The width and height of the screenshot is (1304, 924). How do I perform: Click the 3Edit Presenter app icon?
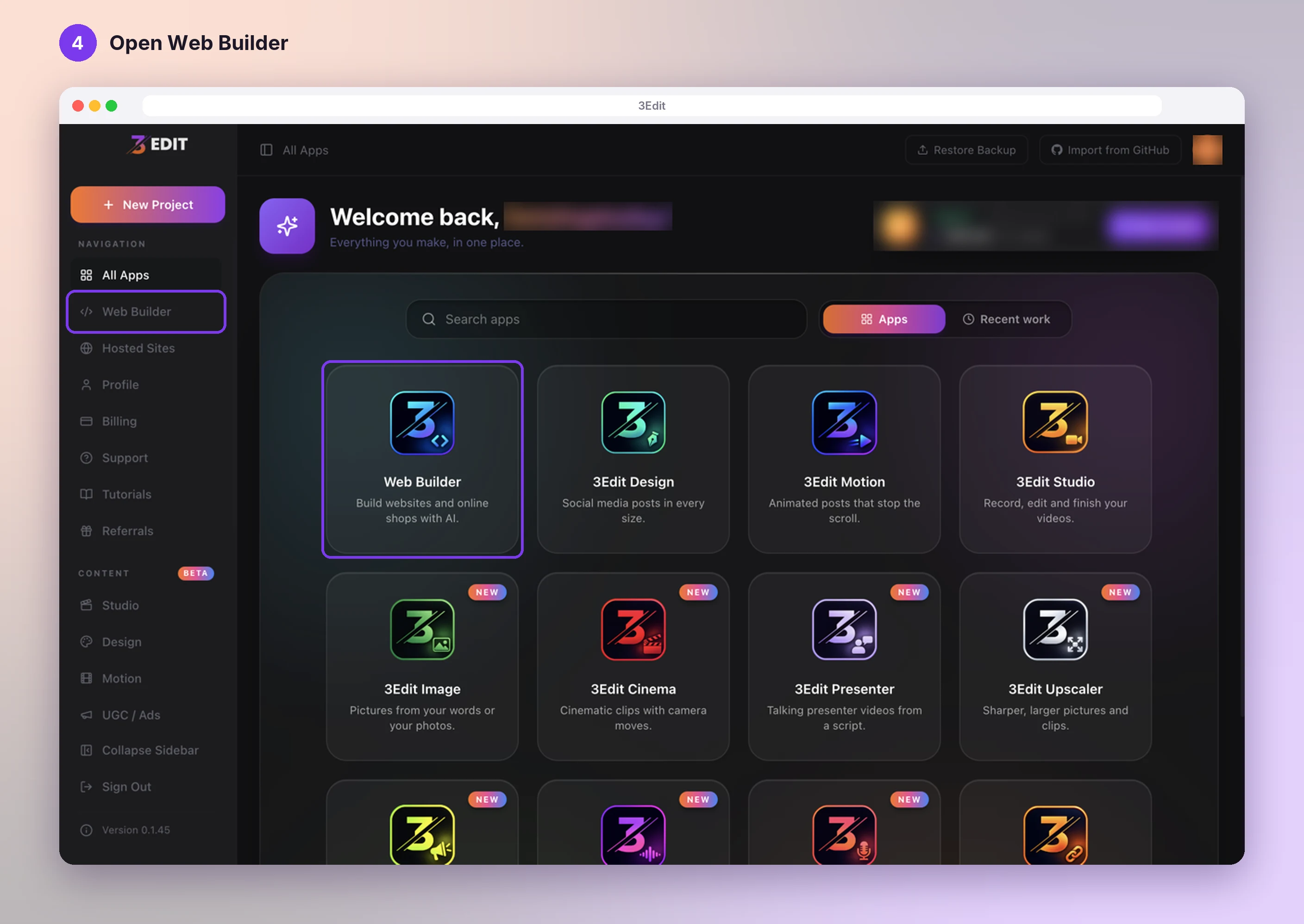tap(844, 629)
